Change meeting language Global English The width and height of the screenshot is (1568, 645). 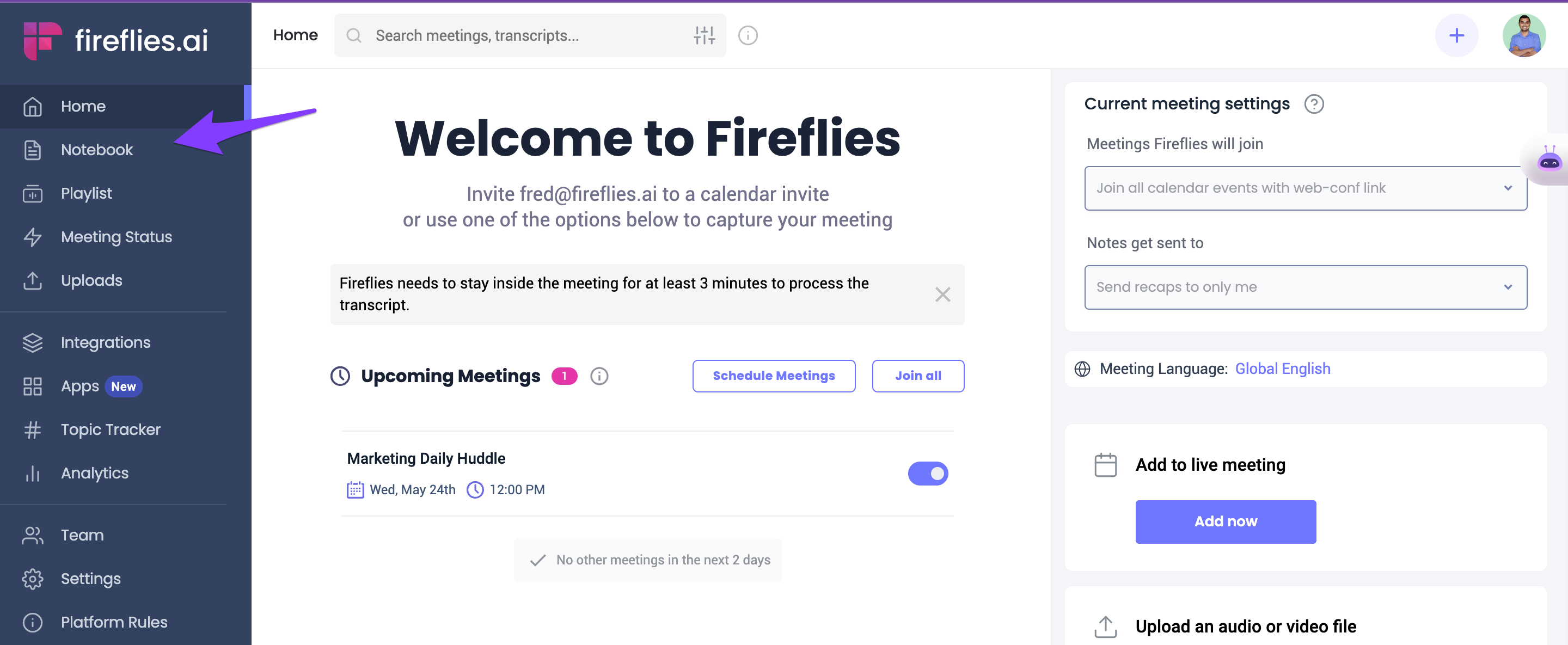tap(1282, 368)
